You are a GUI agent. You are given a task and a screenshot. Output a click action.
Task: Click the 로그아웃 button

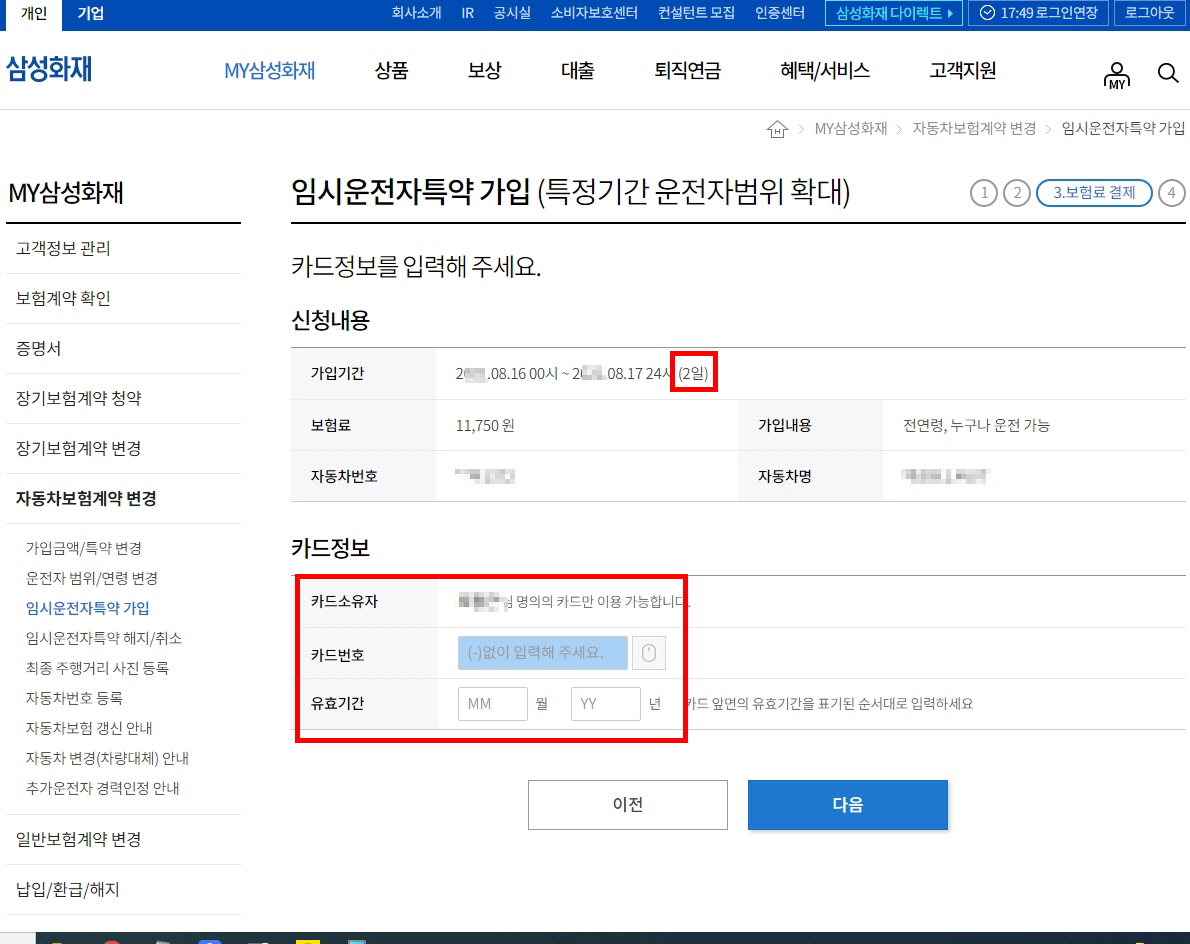(1150, 13)
